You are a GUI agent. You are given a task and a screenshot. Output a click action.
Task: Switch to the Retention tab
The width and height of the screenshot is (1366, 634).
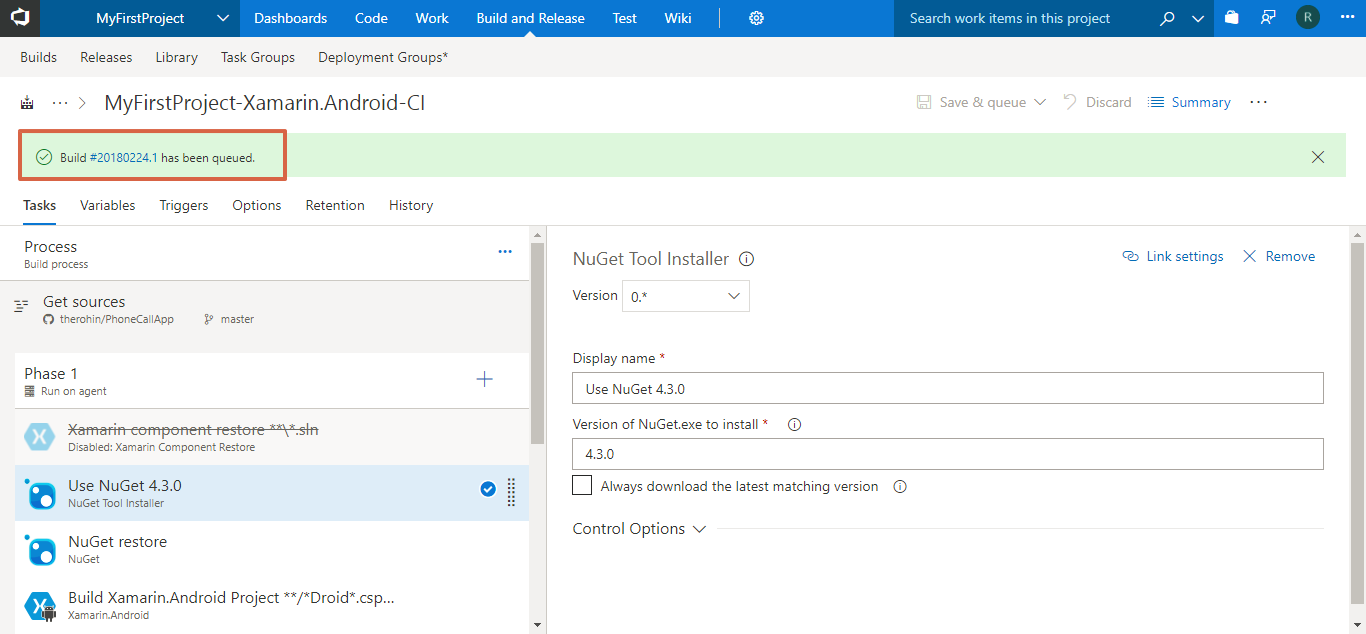pyautogui.click(x=335, y=205)
